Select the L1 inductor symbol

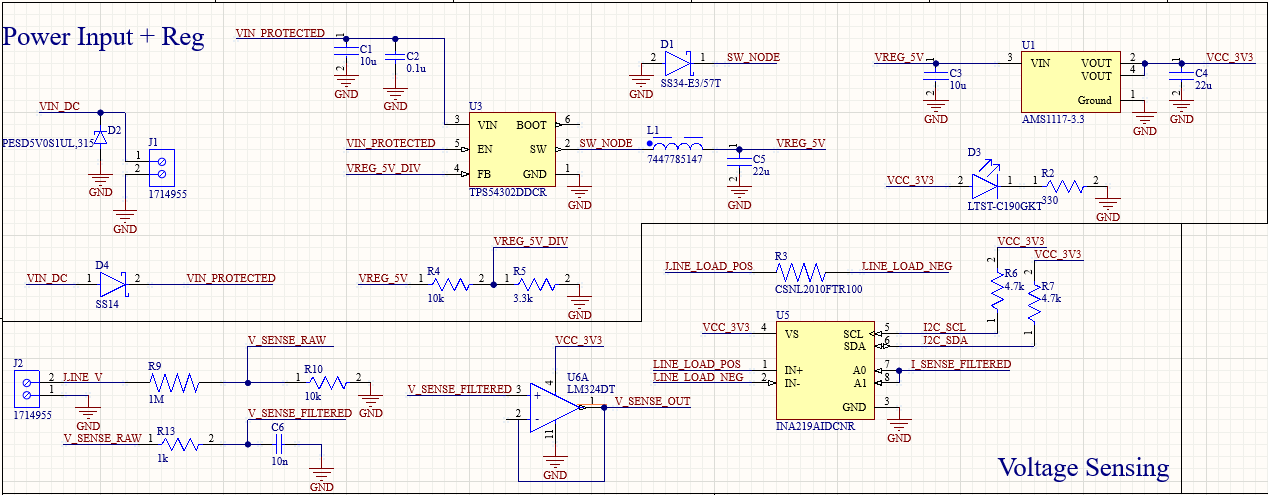tap(676, 148)
